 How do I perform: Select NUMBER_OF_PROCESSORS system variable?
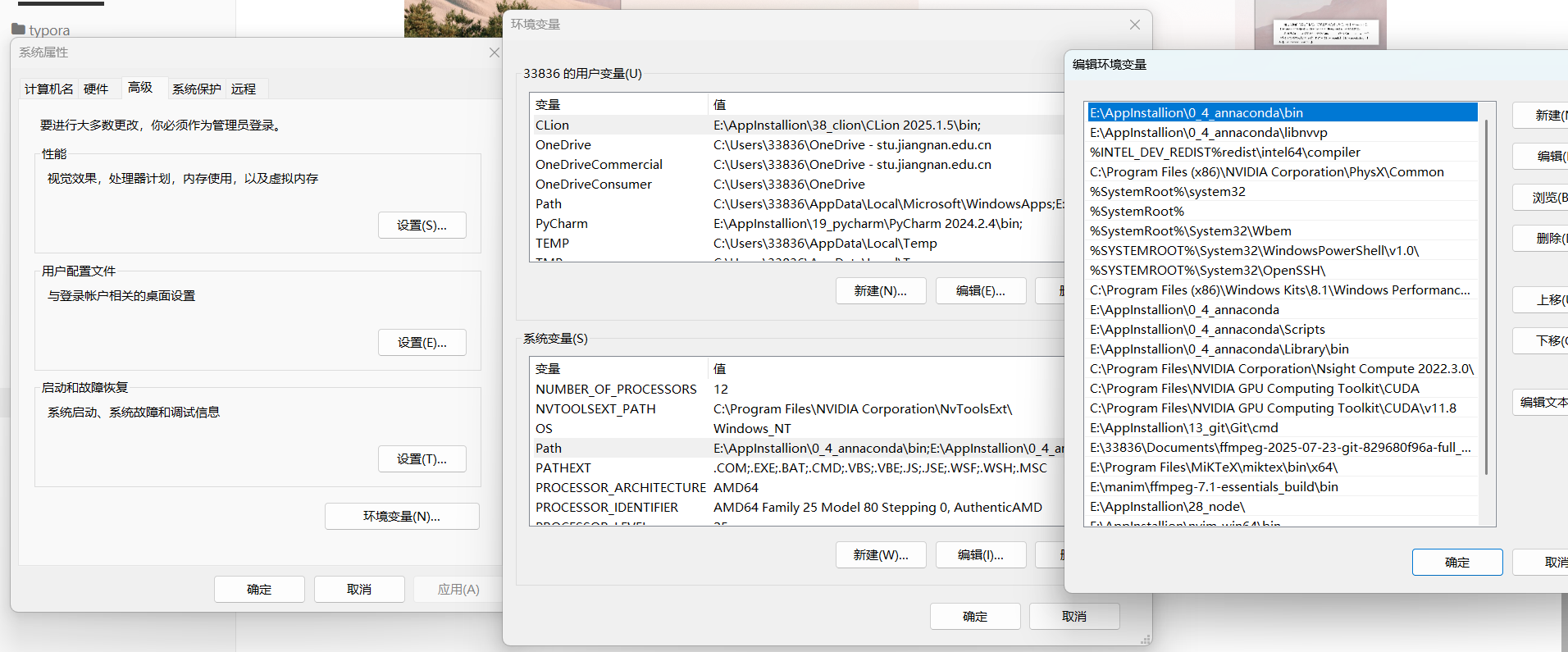coord(799,389)
